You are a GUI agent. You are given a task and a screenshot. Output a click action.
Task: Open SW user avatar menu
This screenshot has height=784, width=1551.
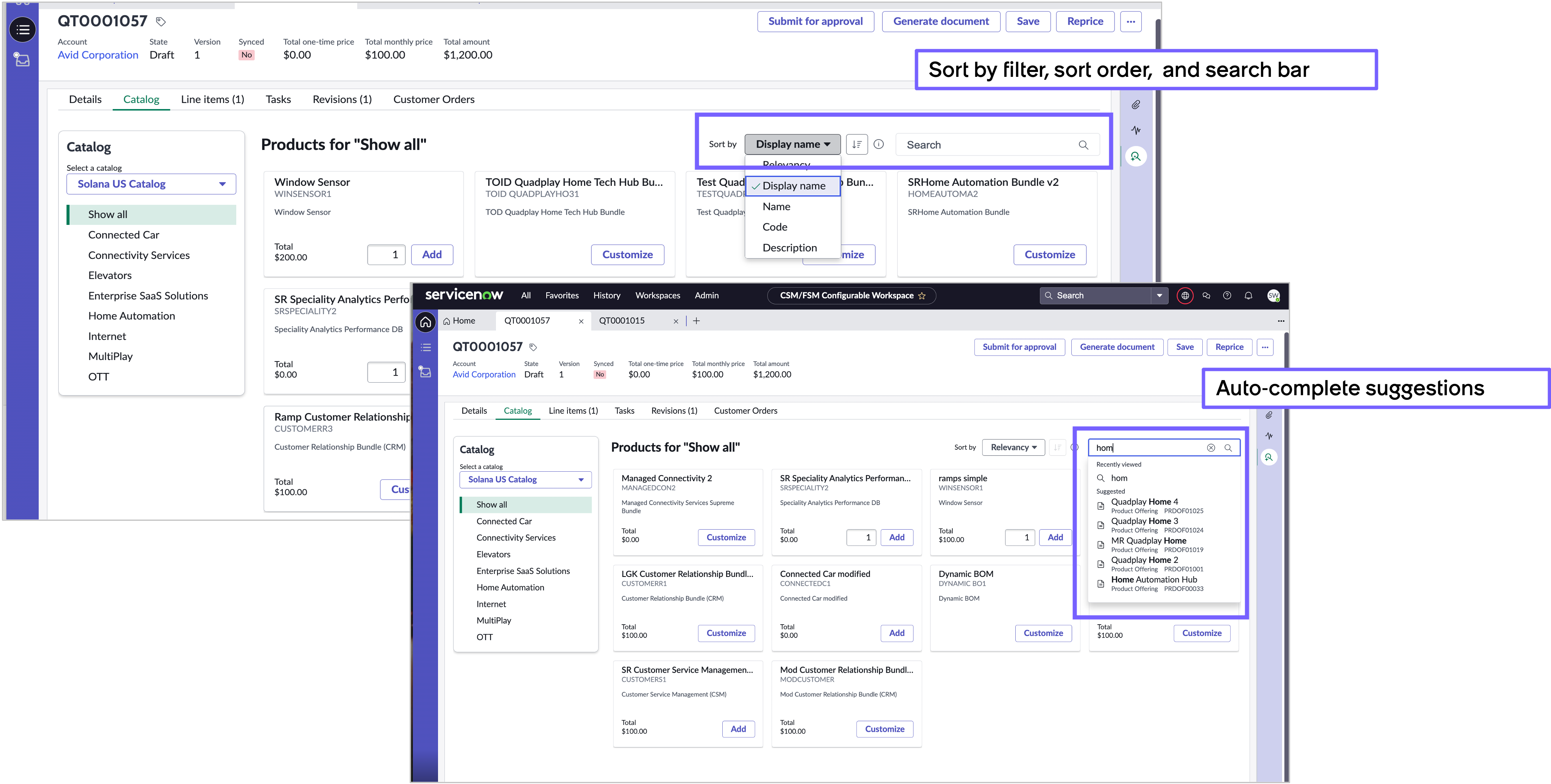click(1273, 296)
